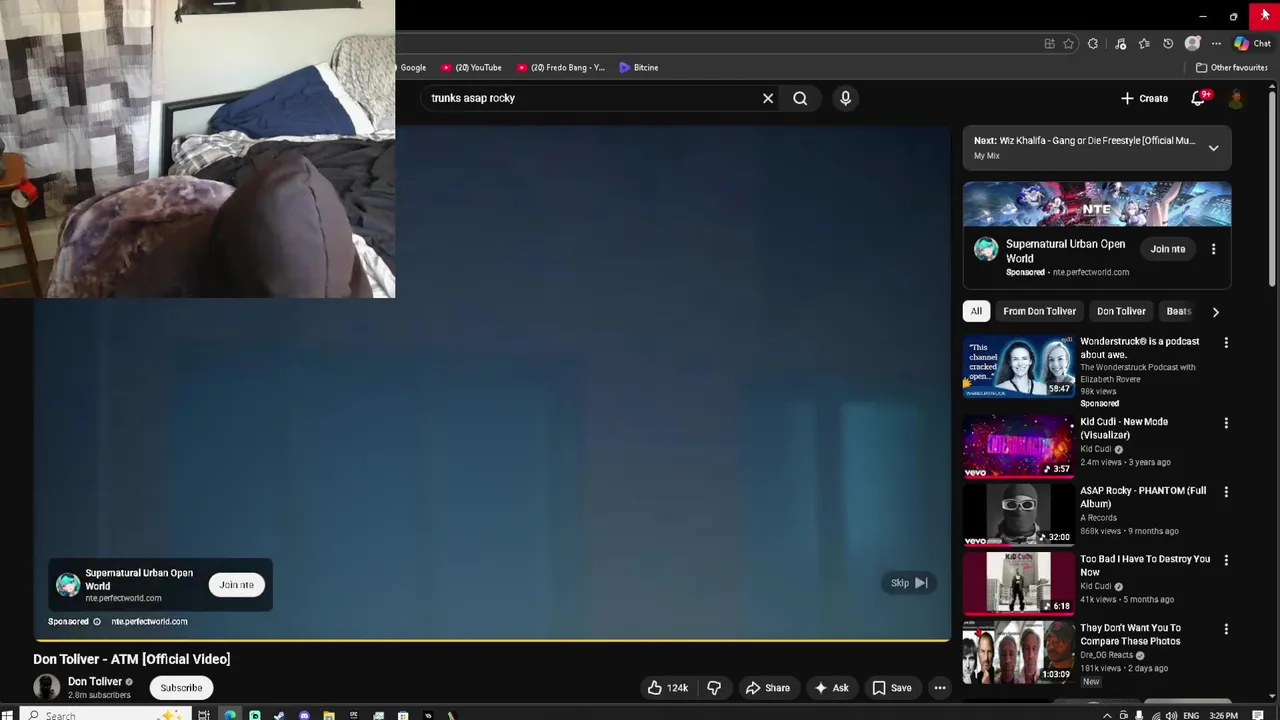The width and height of the screenshot is (1280, 720).
Task: Open the Copilot Chat button
Action: [1252, 44]
